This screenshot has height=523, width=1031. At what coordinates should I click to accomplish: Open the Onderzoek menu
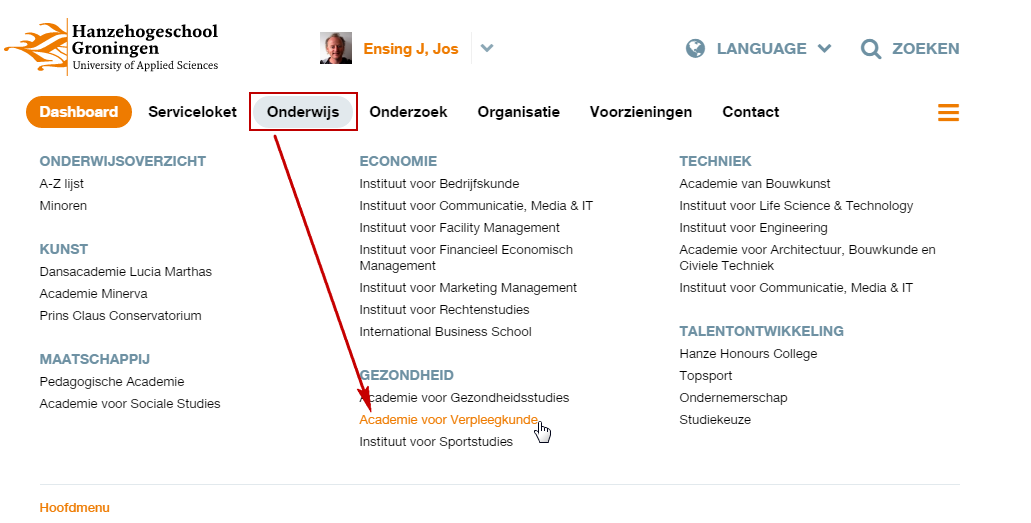pos(408,112)
